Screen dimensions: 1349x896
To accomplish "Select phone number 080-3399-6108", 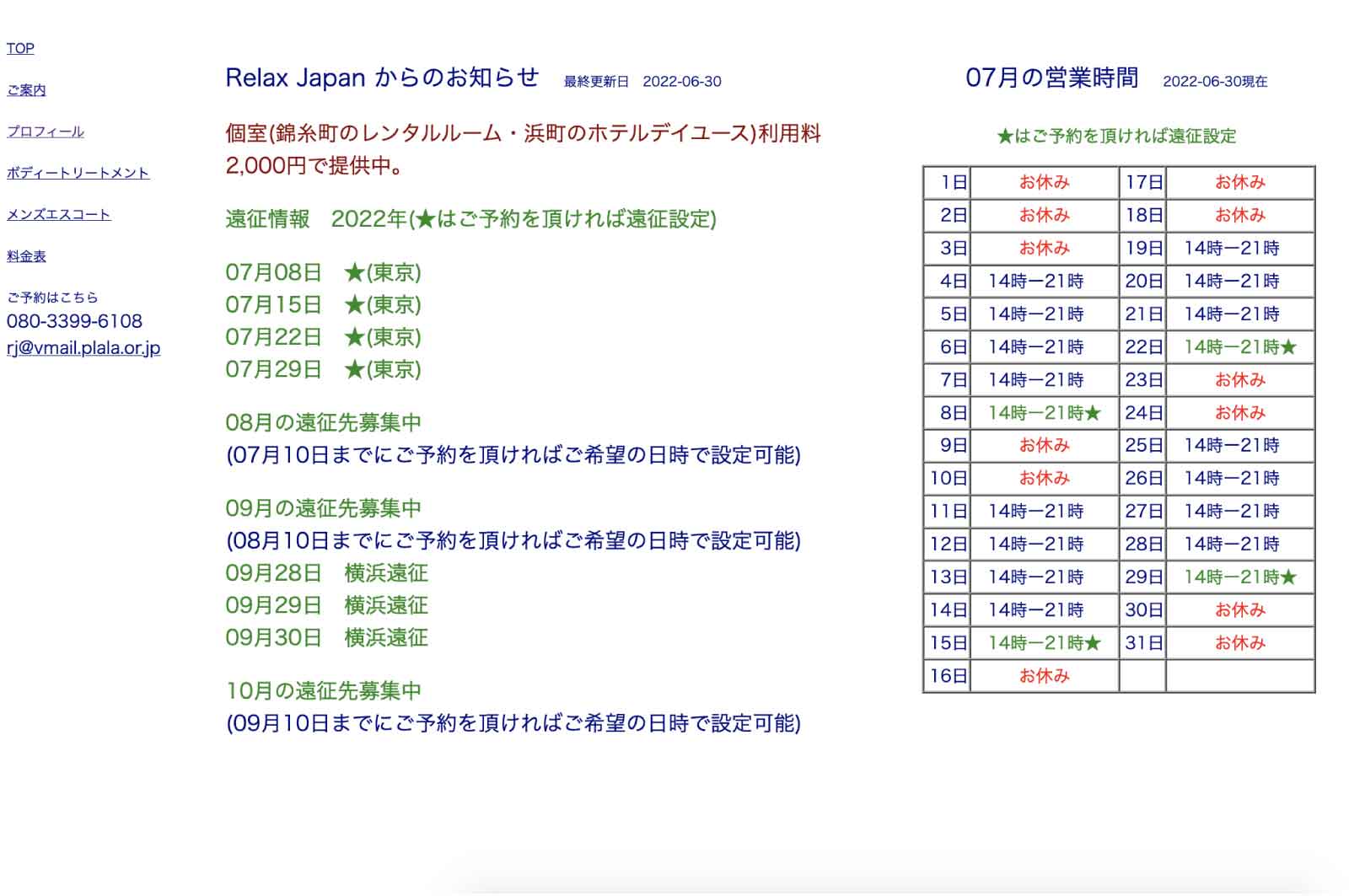I will (74, 321).
